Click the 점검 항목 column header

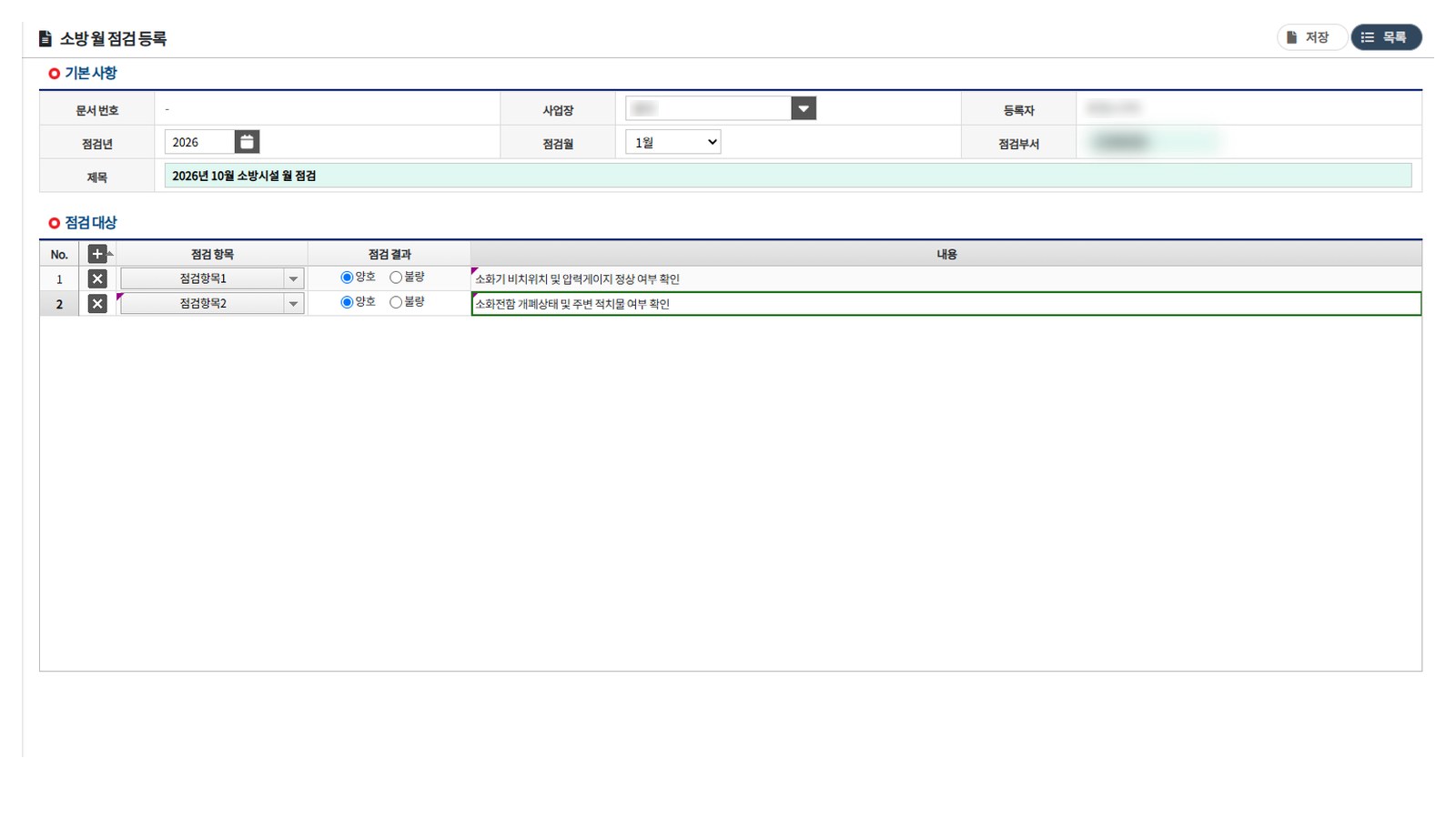[212, 254]
